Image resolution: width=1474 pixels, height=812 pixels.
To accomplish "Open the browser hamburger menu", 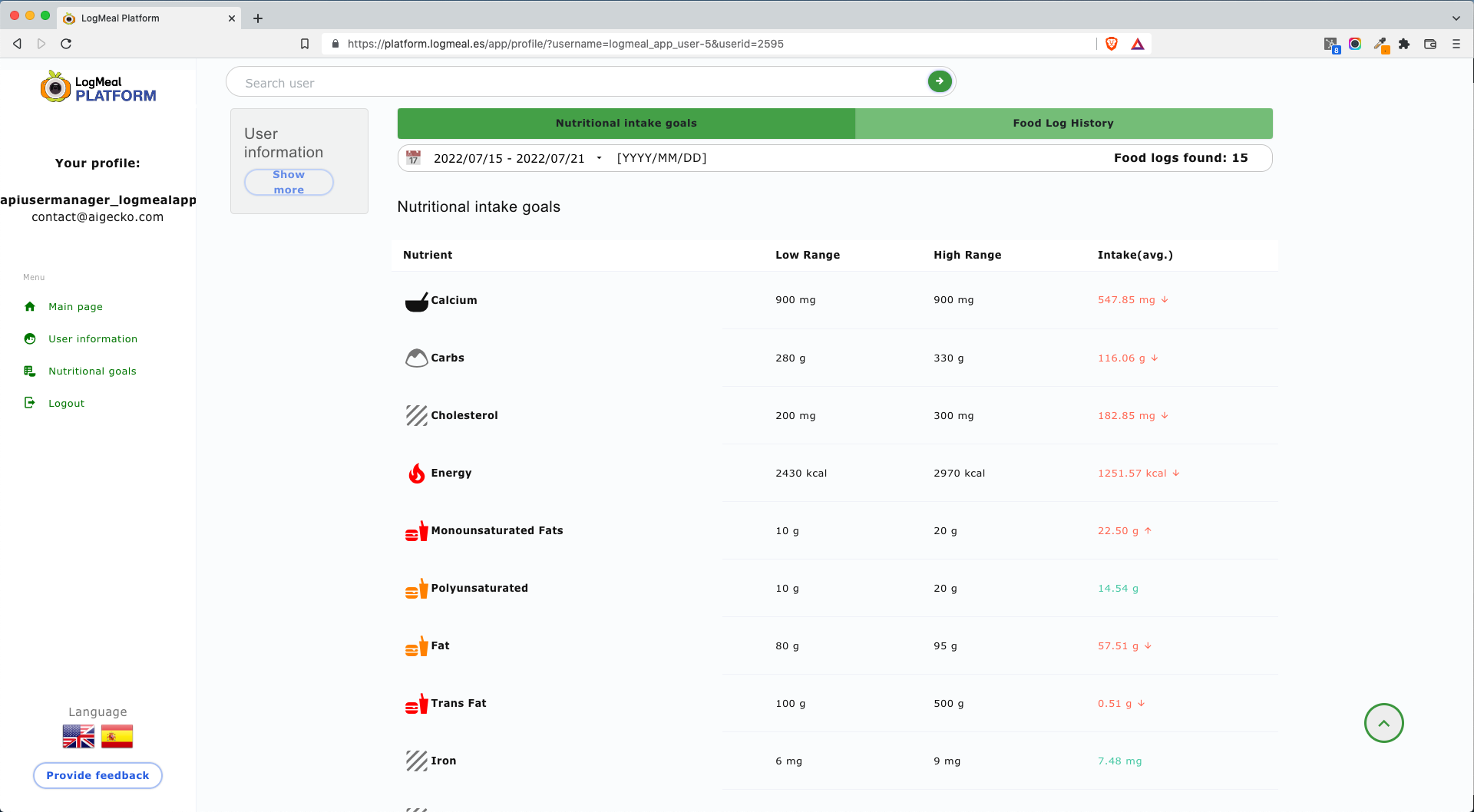I will 1456,44.
